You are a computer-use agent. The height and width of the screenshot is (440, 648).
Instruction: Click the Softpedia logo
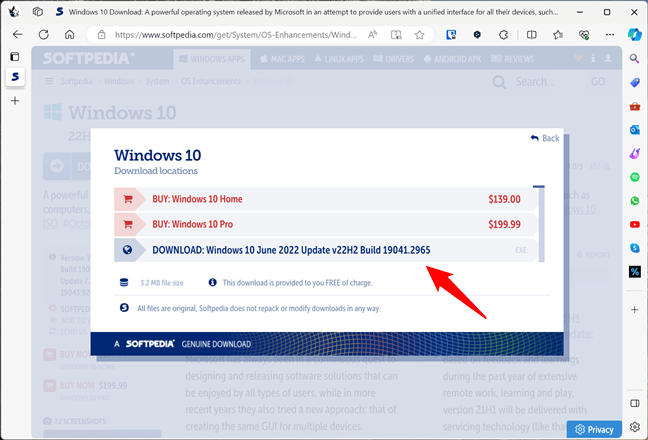(x=88, y=58)
